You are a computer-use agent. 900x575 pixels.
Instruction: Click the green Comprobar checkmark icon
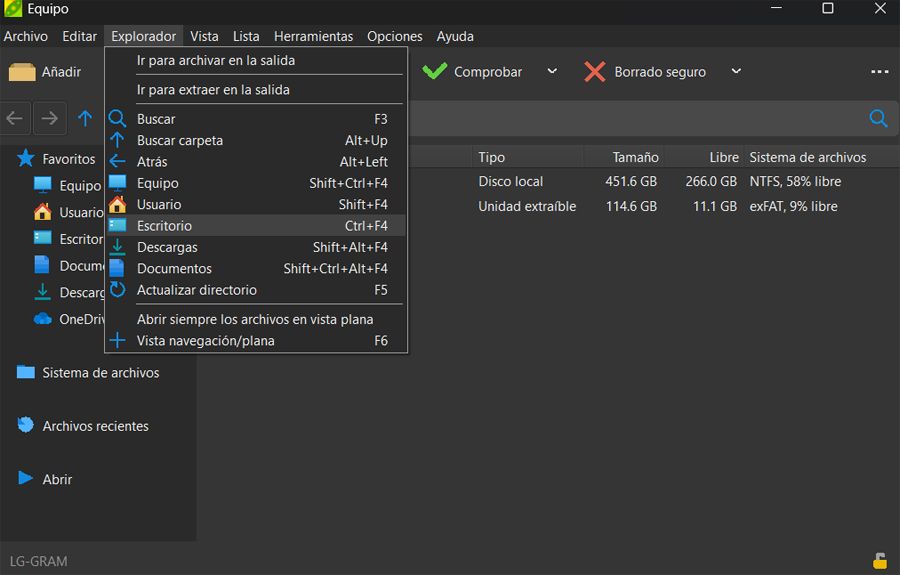click(434, 72)
